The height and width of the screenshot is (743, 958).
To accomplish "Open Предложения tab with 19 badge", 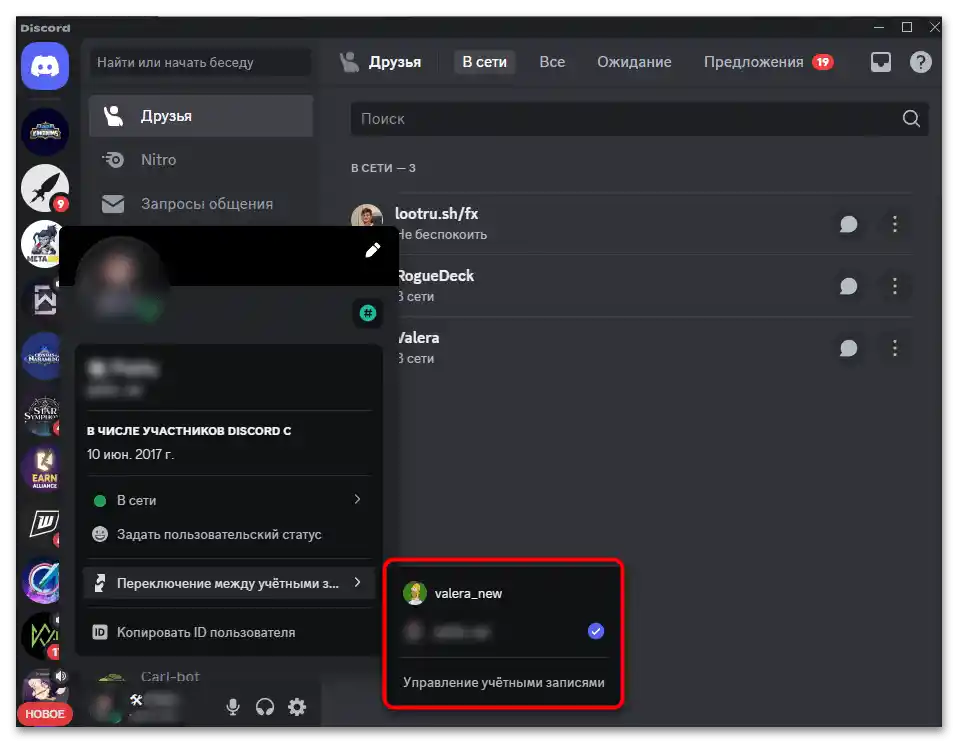I will coord(768,62).
